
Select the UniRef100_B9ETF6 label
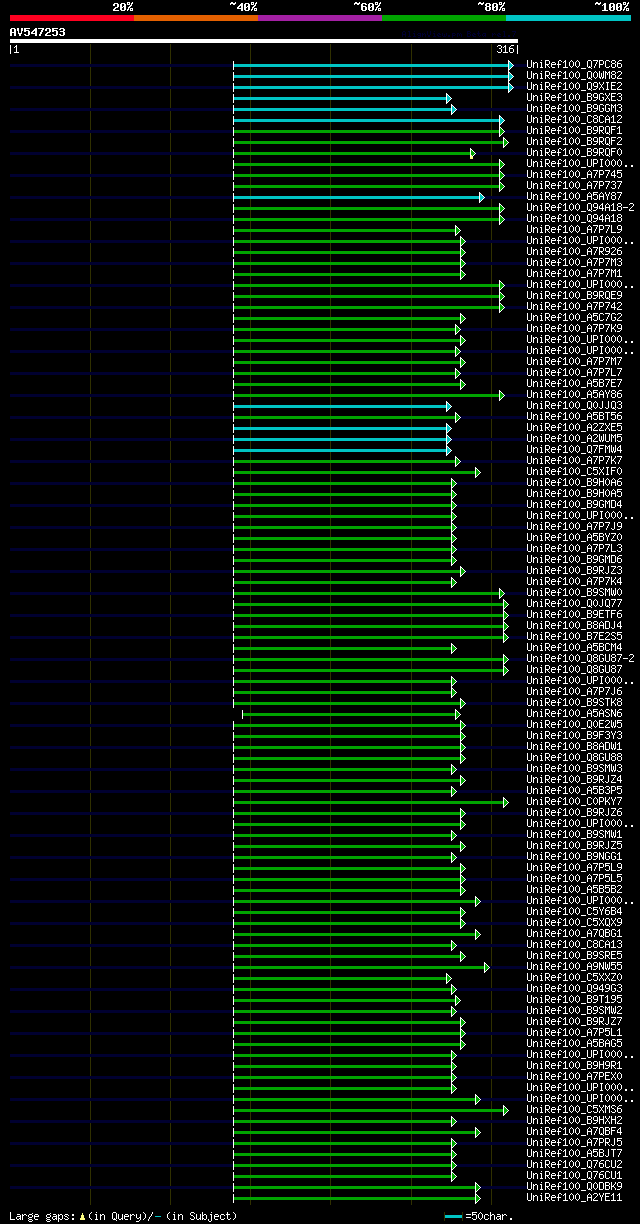click(x=574, y=614)
